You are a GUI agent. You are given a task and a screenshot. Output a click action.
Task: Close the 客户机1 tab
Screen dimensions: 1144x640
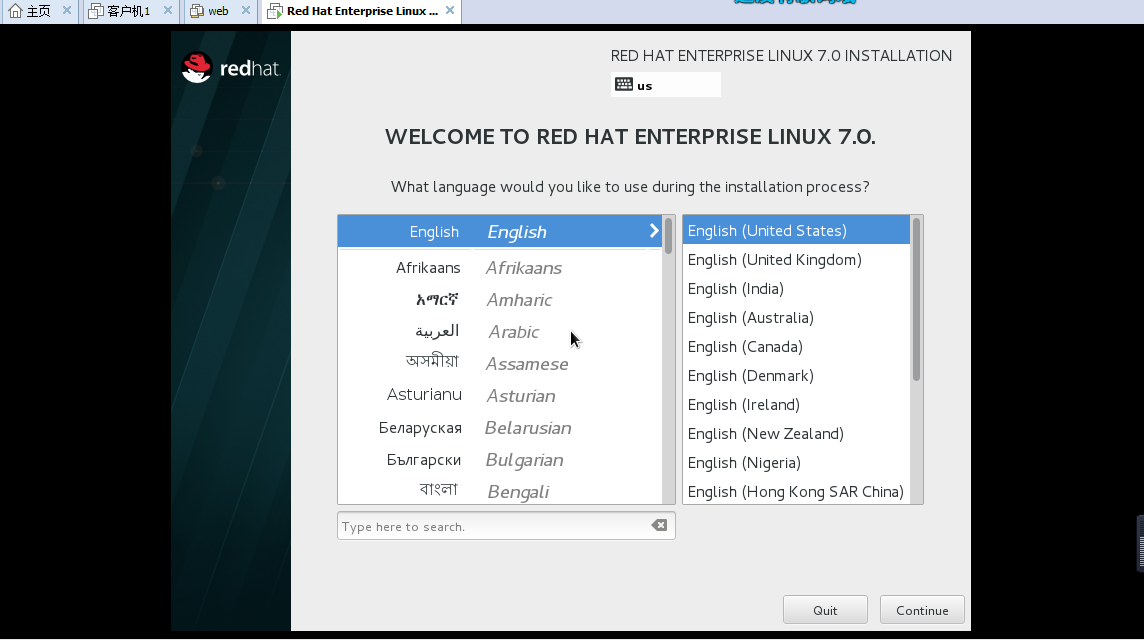click(x=167, y=10)
